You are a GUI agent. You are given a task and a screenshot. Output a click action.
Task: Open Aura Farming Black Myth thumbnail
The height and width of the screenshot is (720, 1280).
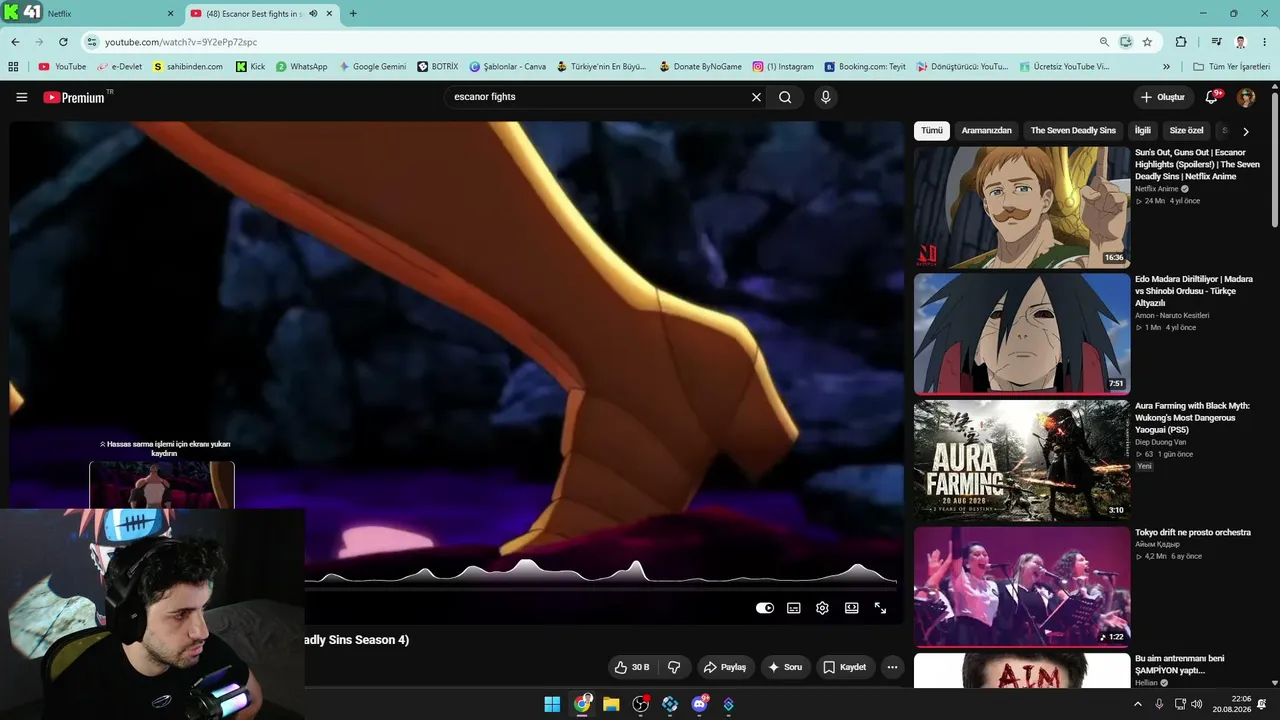1022,461
